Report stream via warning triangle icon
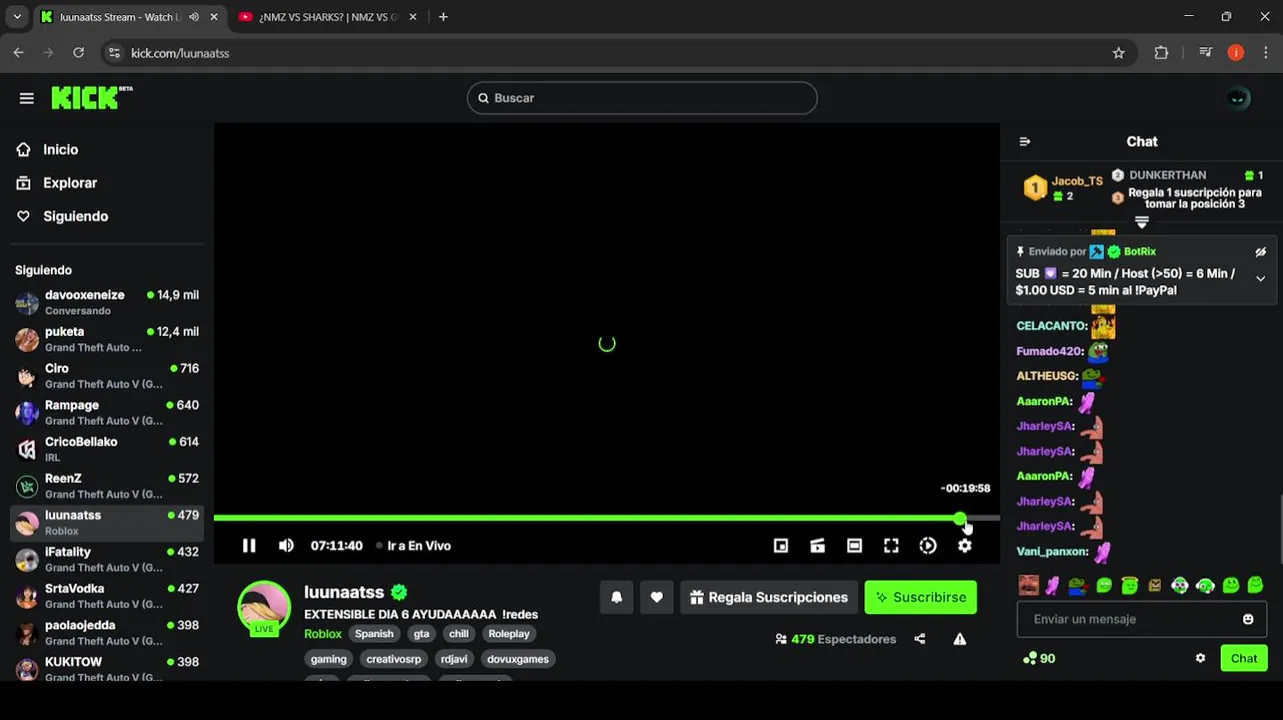Image resolution: width=1283 pixels, height=720 pixels. (x=960, y=639)
